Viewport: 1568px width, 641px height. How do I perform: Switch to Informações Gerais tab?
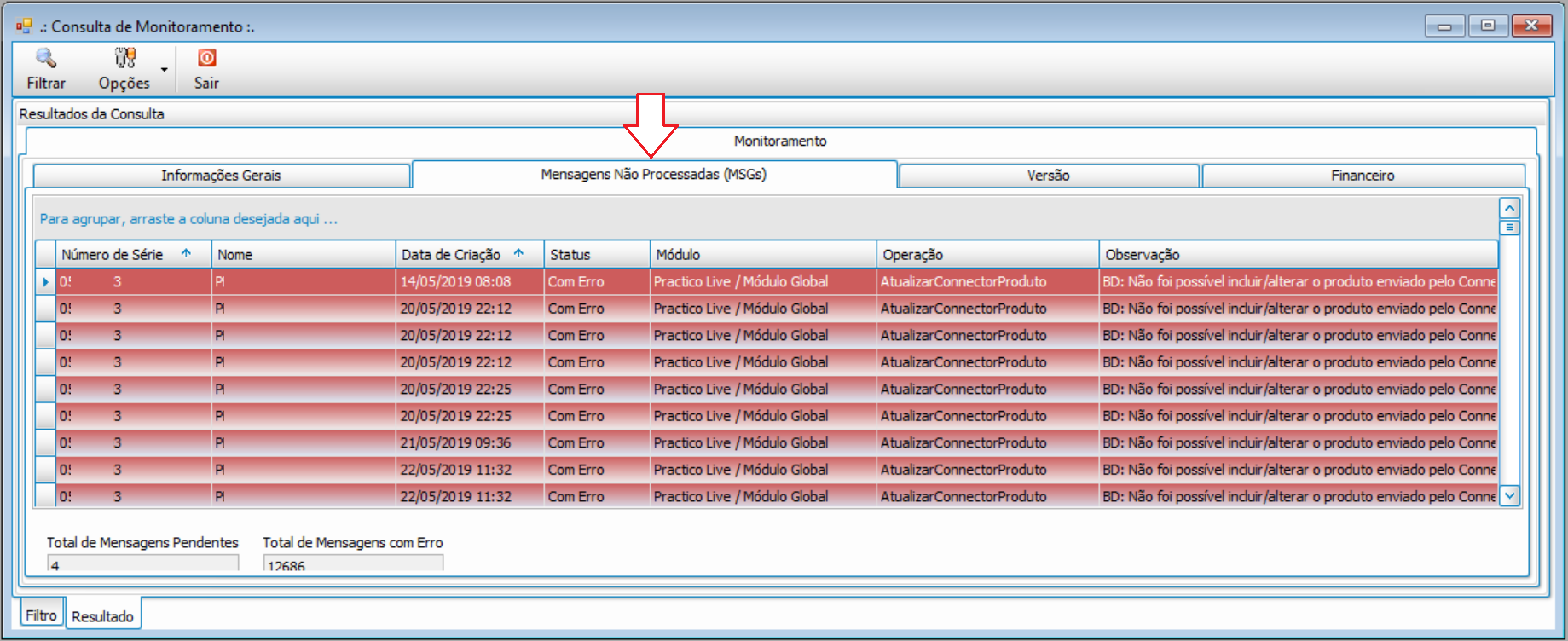[222, 176]
